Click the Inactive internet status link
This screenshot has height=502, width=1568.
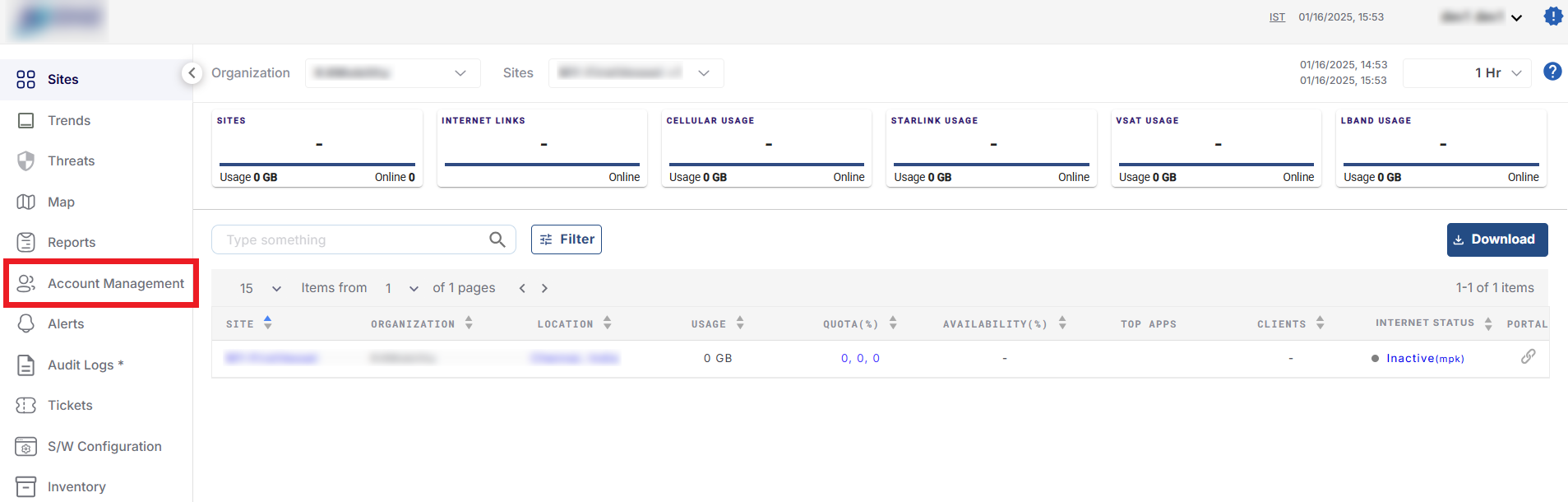click(x=1409, y=358)
